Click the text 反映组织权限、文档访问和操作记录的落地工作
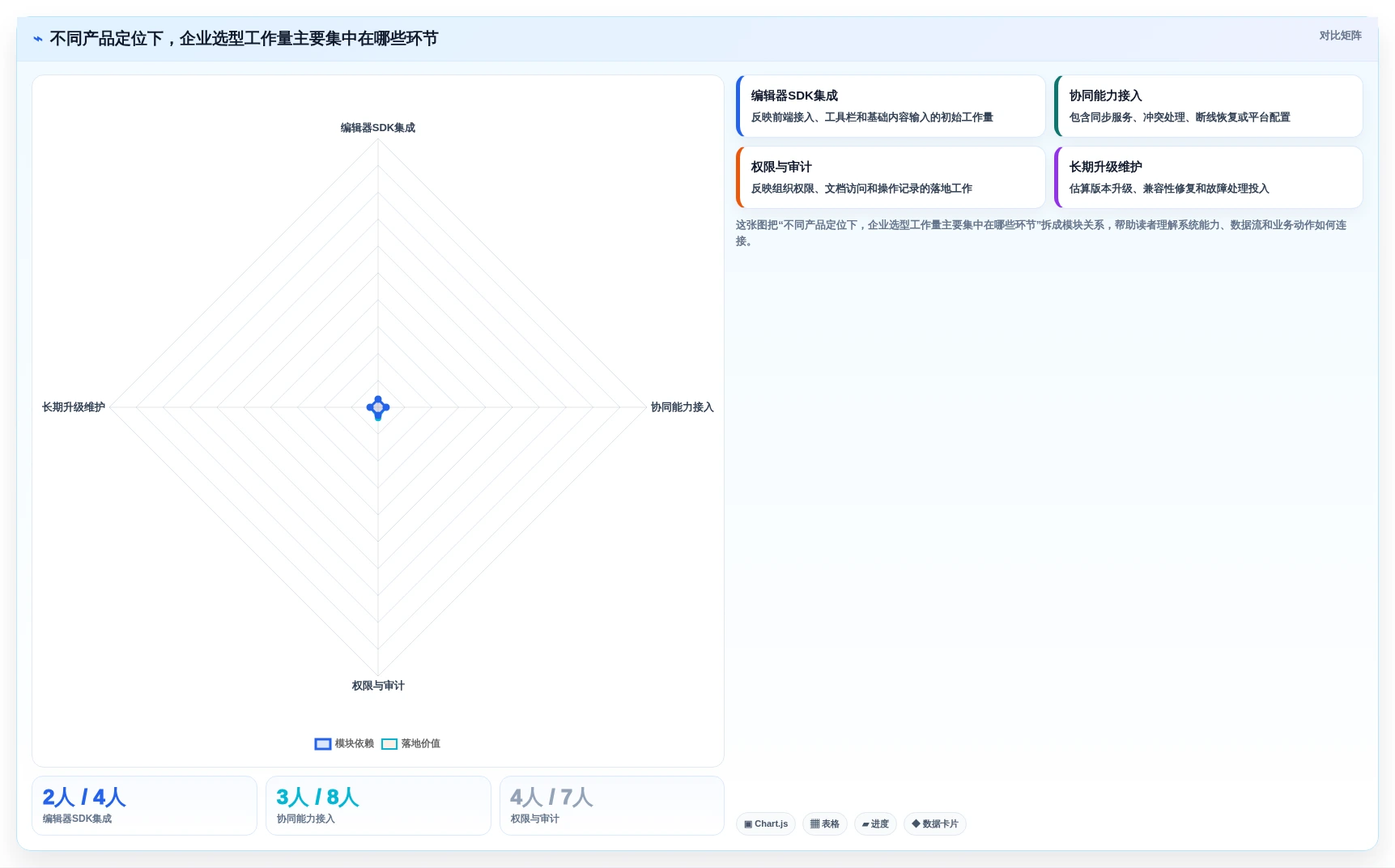This screenshot has width=1395, height=868. pos(861,189)
